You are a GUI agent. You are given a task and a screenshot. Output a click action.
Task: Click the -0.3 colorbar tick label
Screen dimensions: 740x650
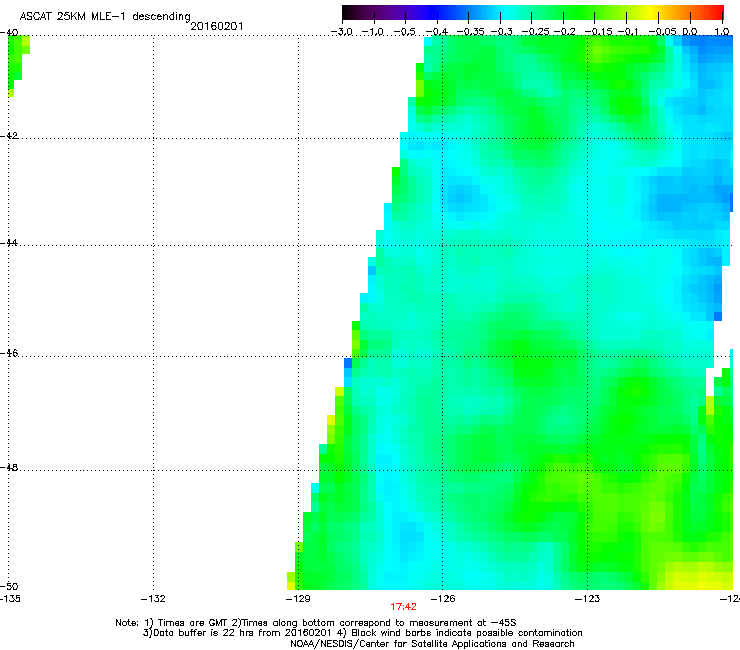pos(502,32)
